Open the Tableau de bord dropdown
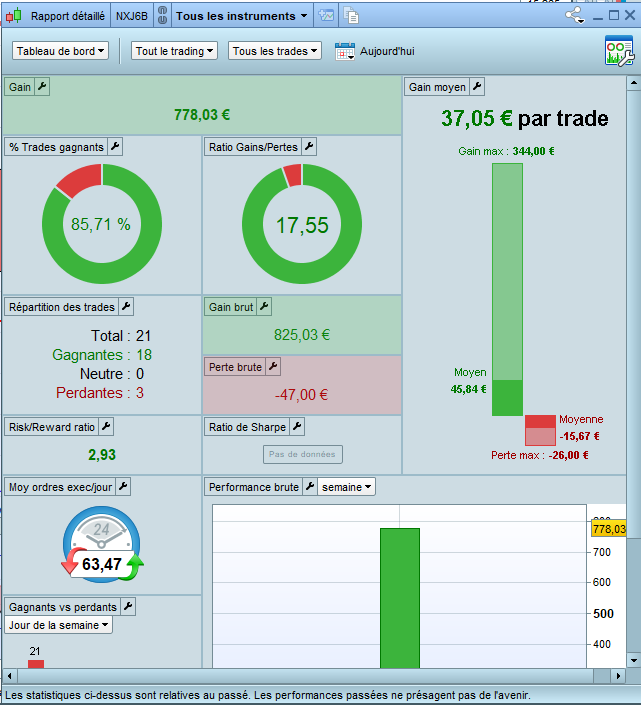 pyautogui.click(x=60, y=51)
